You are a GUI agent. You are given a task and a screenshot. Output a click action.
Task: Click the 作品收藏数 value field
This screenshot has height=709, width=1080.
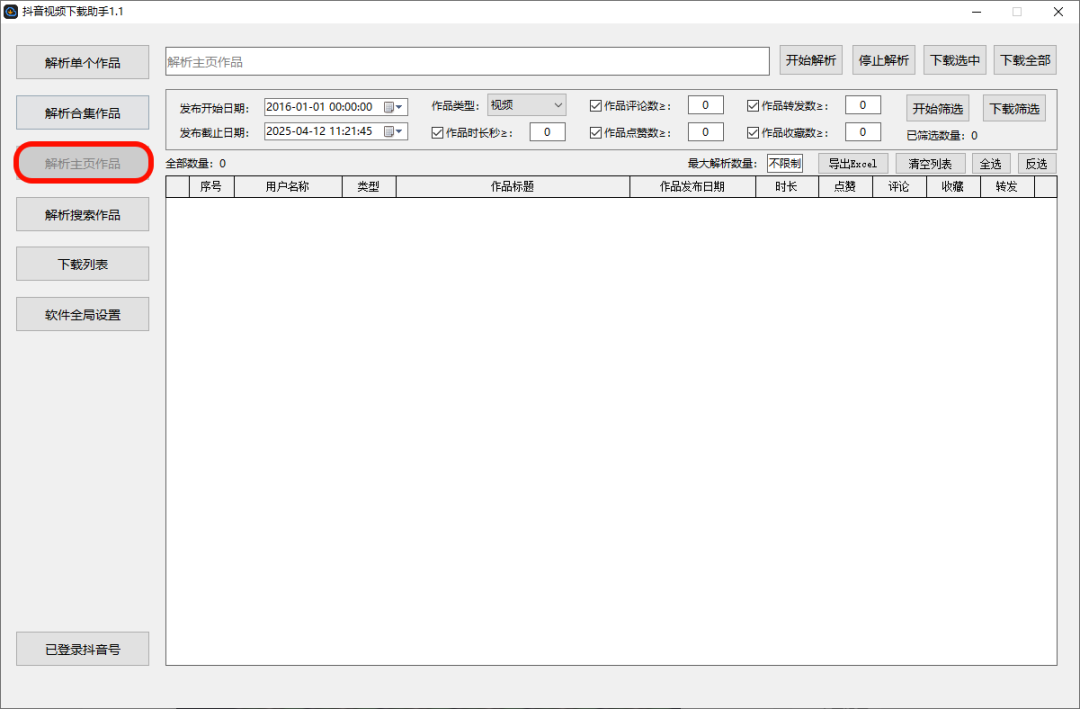click(862, 132)
